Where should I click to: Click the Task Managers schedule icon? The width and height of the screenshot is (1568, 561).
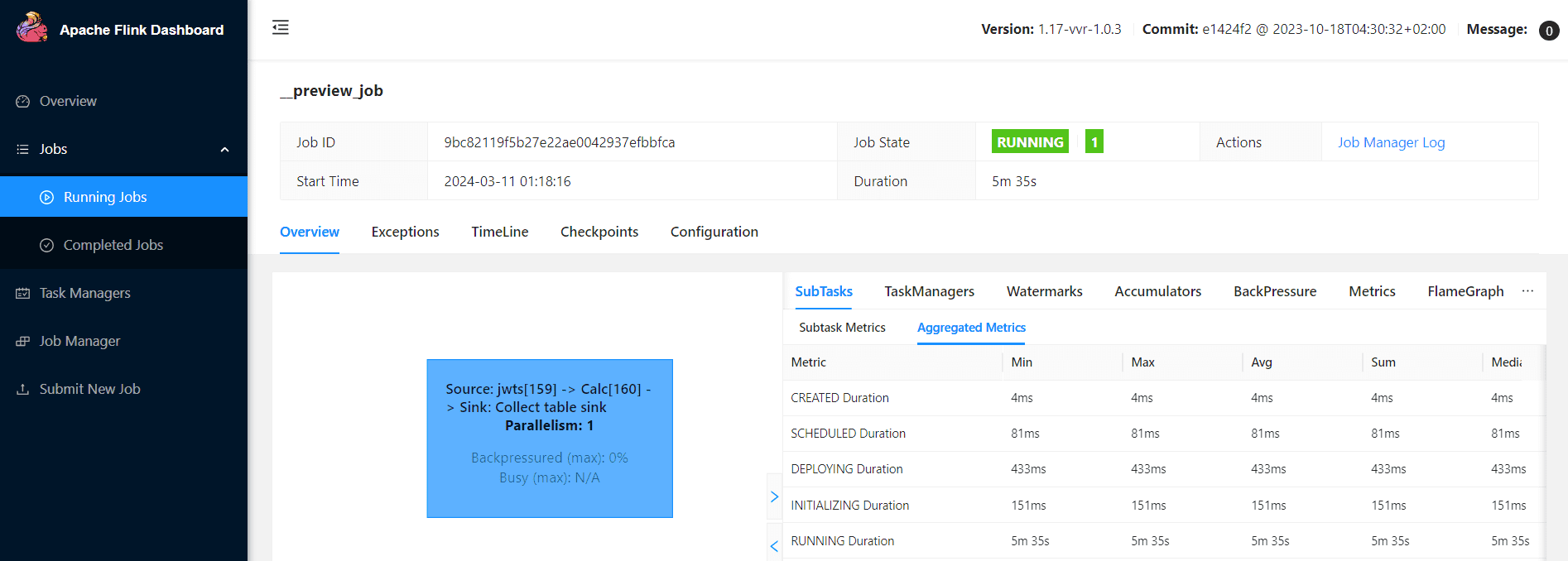pyautogui.click(x=23, y=293)
